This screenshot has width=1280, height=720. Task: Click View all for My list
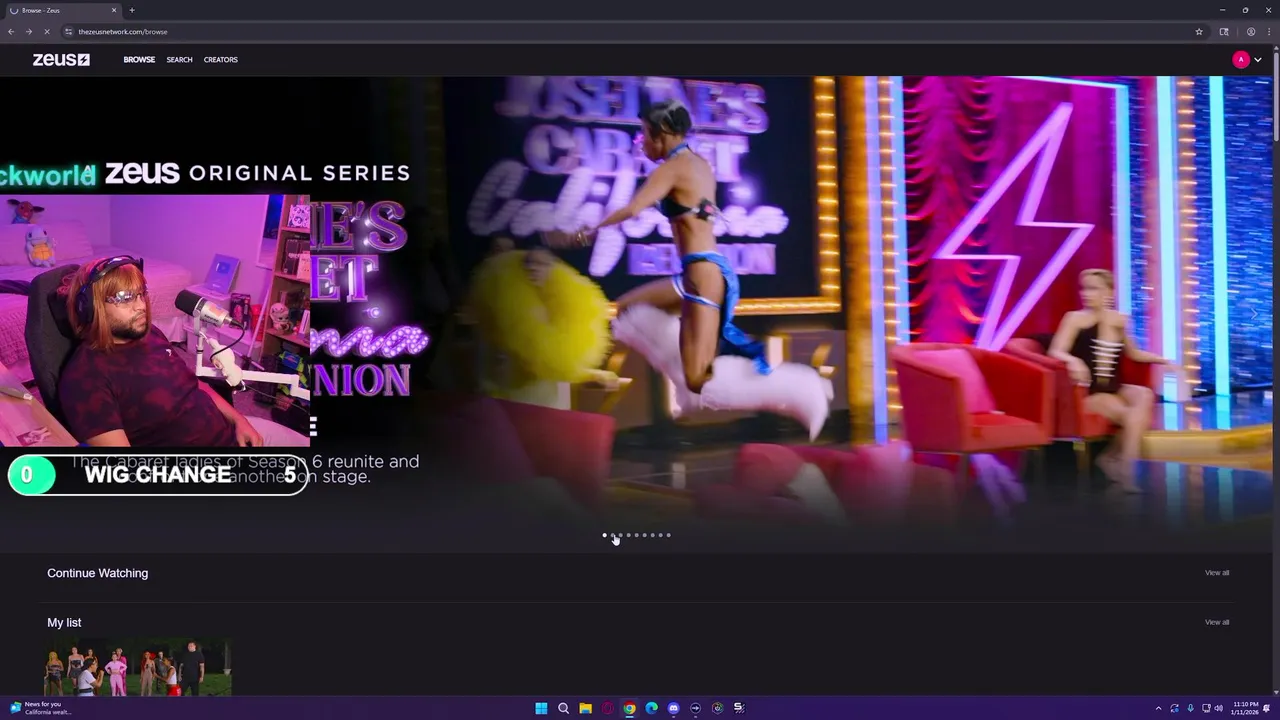pyautogui.click(x=1217, y=622)
